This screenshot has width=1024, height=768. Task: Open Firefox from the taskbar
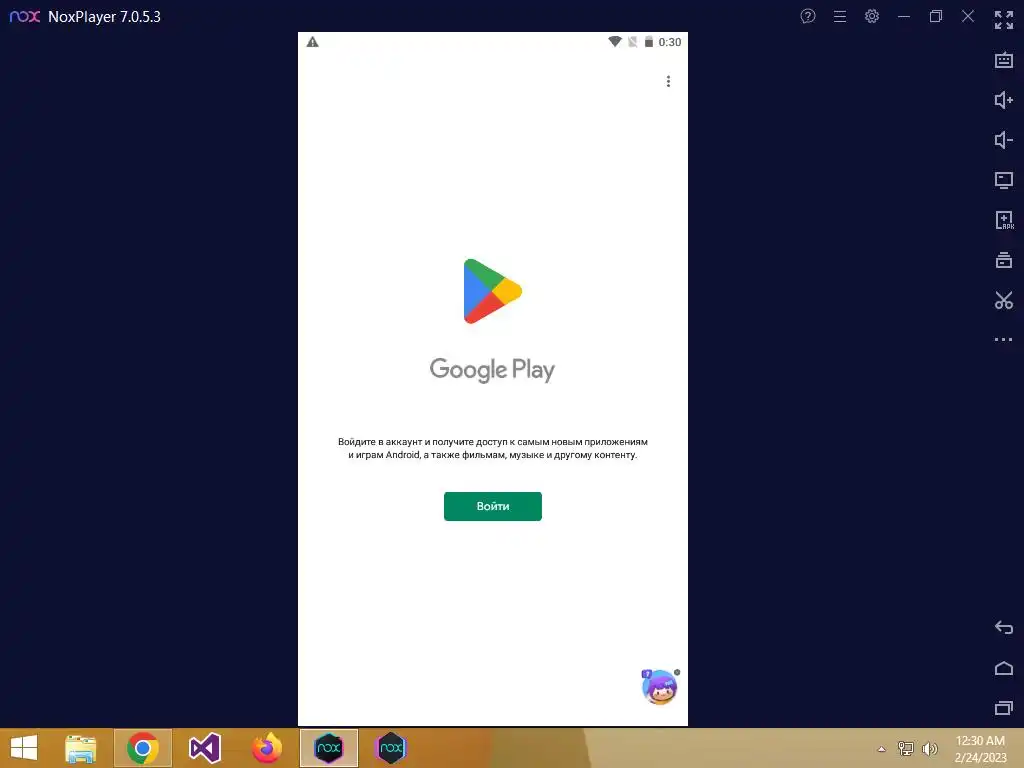[267, 748]
